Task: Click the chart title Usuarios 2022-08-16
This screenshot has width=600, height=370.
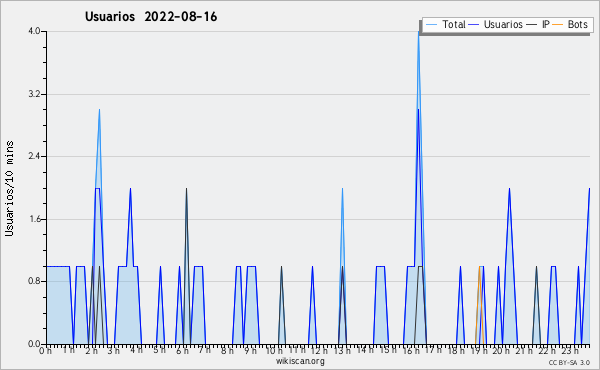Action: [151, 17]
